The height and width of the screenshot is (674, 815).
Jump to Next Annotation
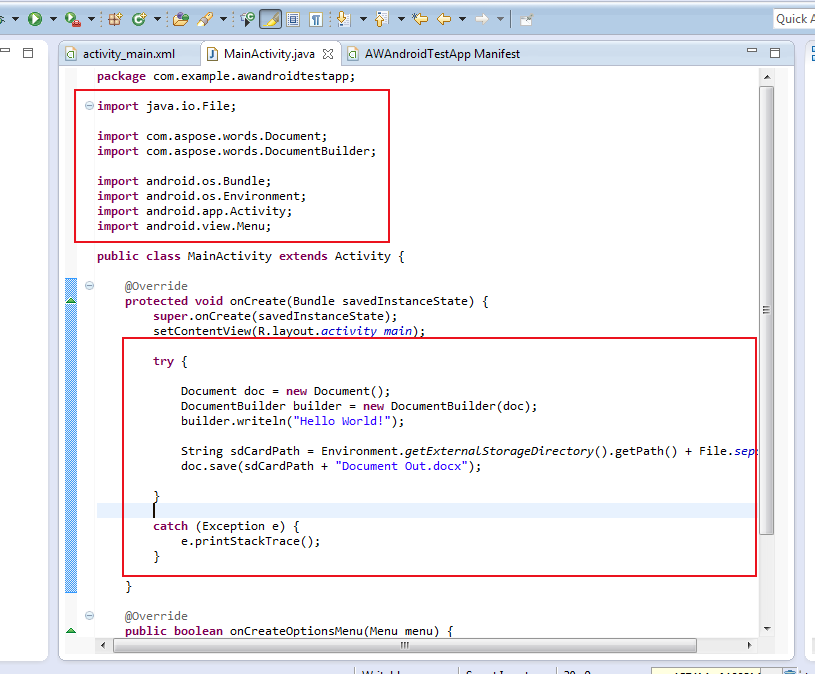[x=343, y=19]
